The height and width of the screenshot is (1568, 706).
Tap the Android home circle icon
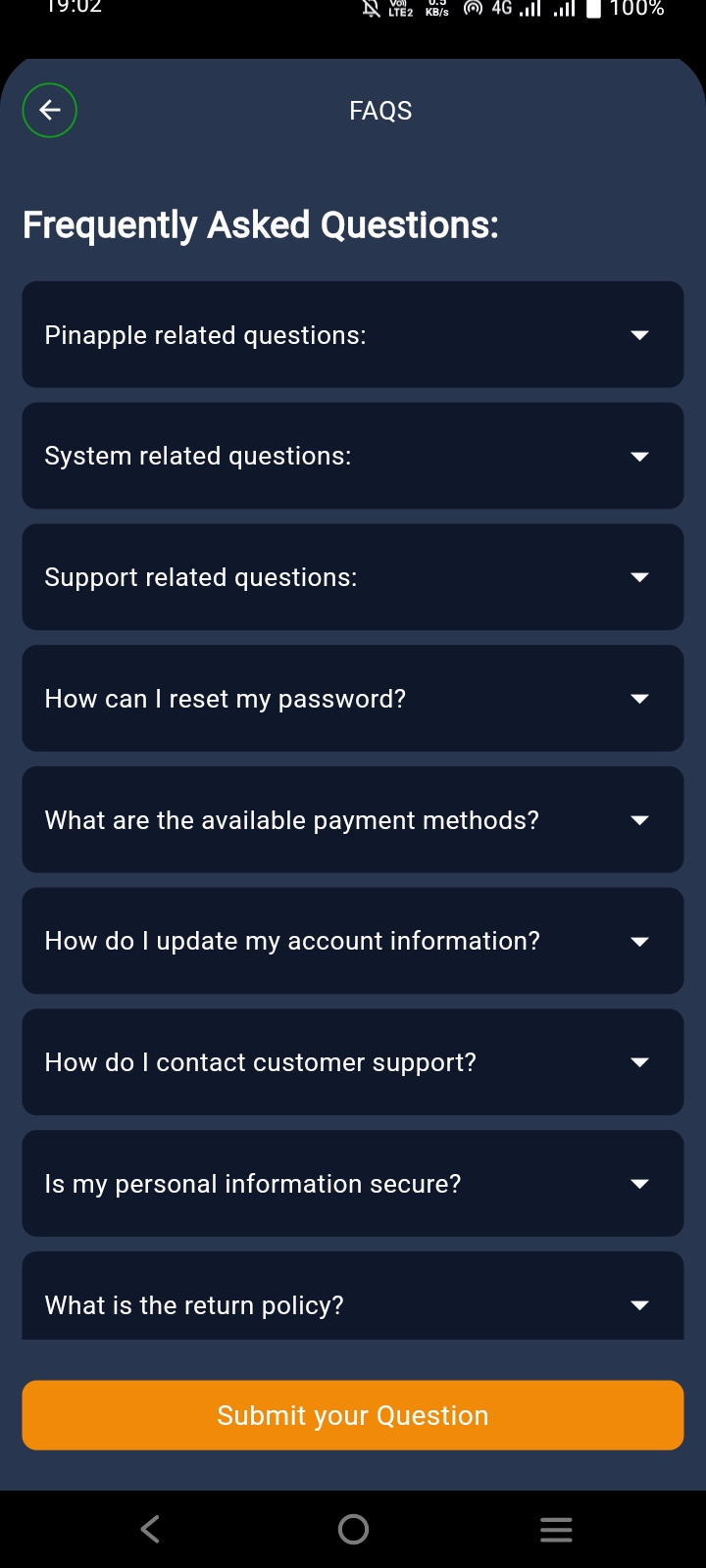tap(353, 1529)
